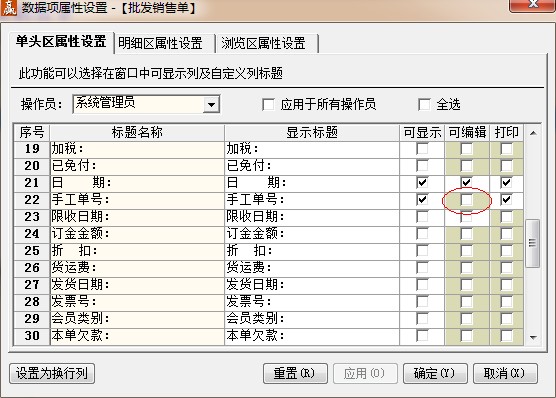556x398 pixels.
Task: Click 显示标题 field of 加税 row
Action: click(x=312, y=149)
